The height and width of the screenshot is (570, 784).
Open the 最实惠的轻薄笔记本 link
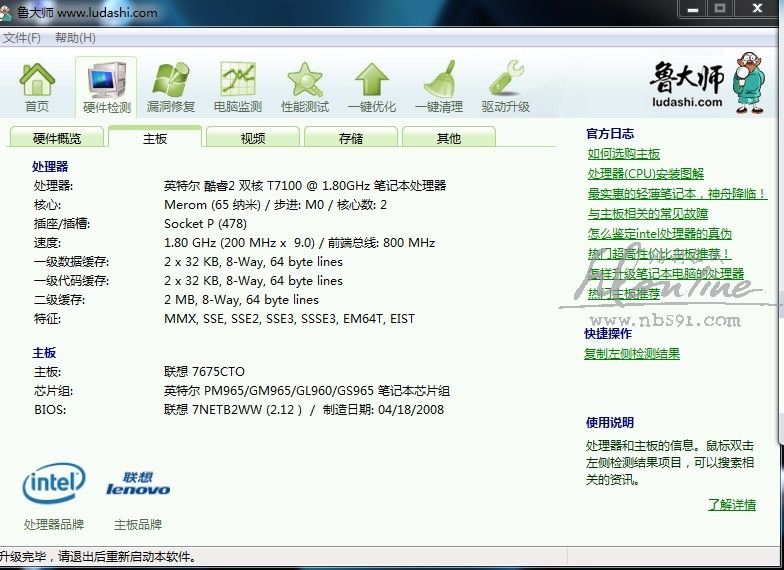click(x=677, y=194)
